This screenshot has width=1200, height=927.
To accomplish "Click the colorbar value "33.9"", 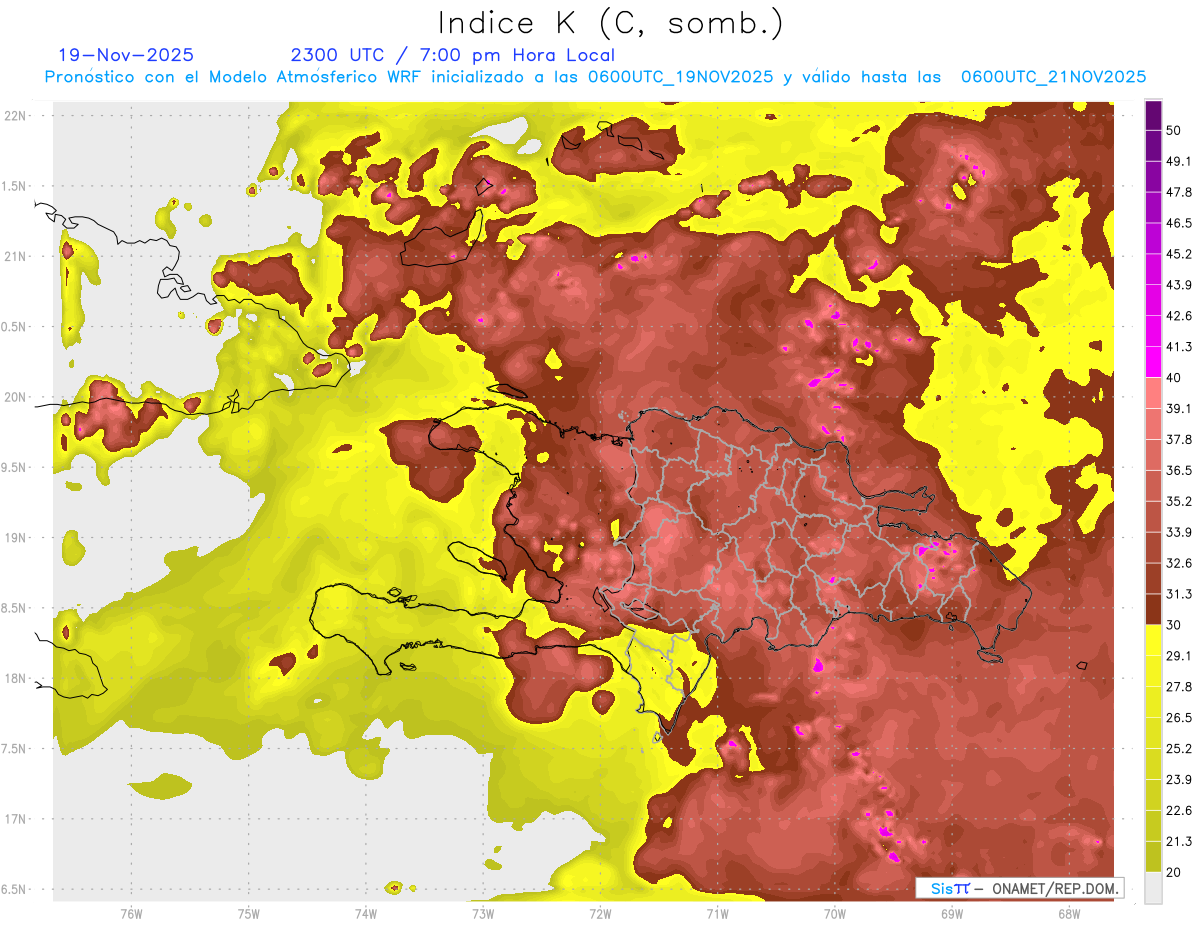I will (x=1179, y=532).
